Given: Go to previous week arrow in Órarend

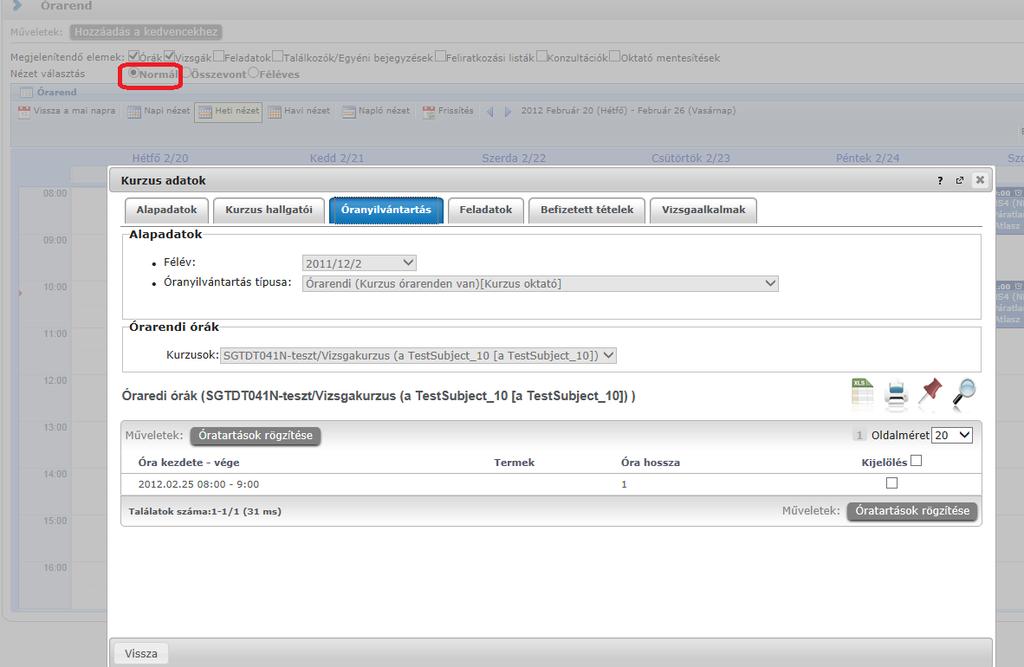Looking at the screenshot, I should (490, 112).
